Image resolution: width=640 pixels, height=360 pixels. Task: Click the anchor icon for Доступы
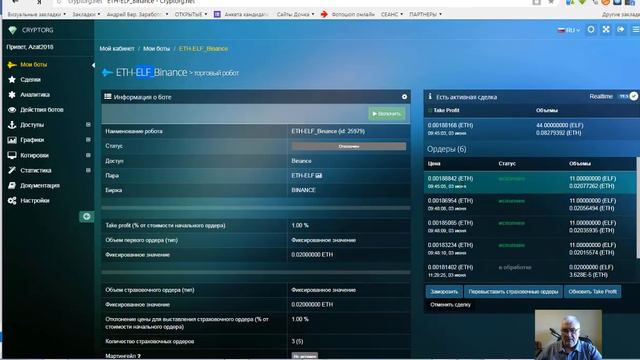click(12, 125)
